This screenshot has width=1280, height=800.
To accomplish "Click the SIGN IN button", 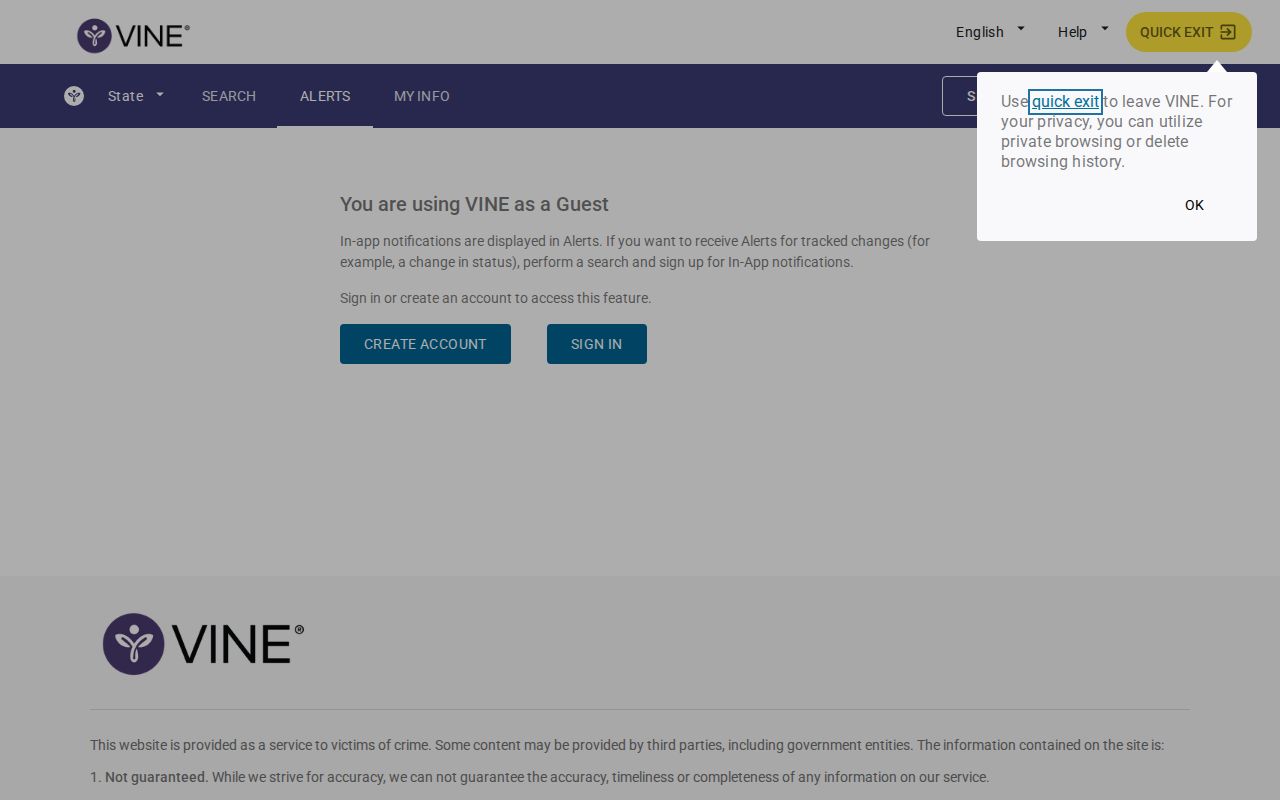I will [x=597, y=344].
